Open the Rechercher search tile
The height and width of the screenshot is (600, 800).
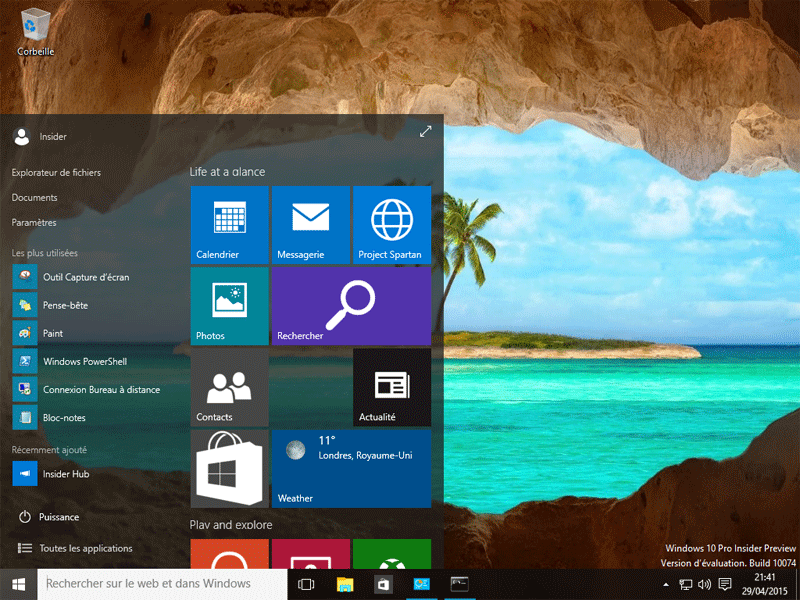pos(352,306)
